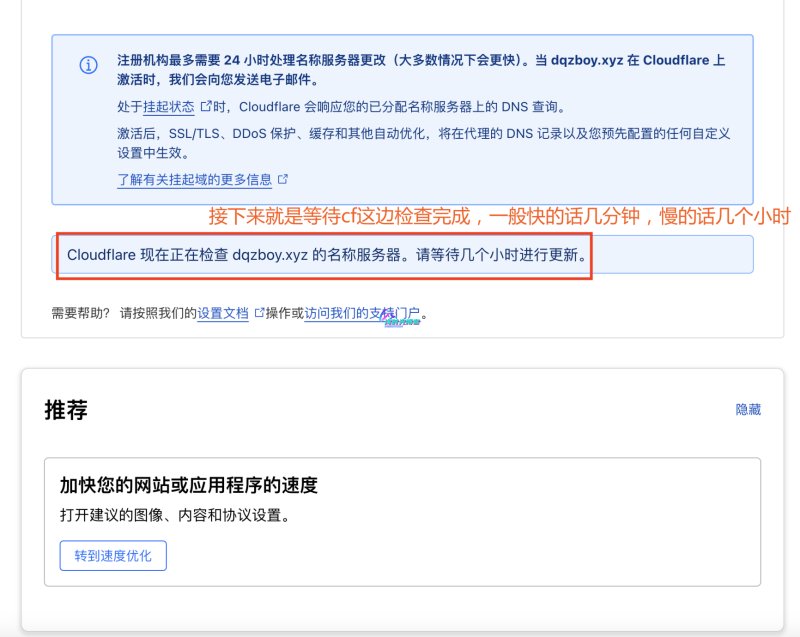The height and width of the screenshot is (637, 800).
Task: Select the 加快您的网站或应用程序的速度 heading
Action: (189, 485)
